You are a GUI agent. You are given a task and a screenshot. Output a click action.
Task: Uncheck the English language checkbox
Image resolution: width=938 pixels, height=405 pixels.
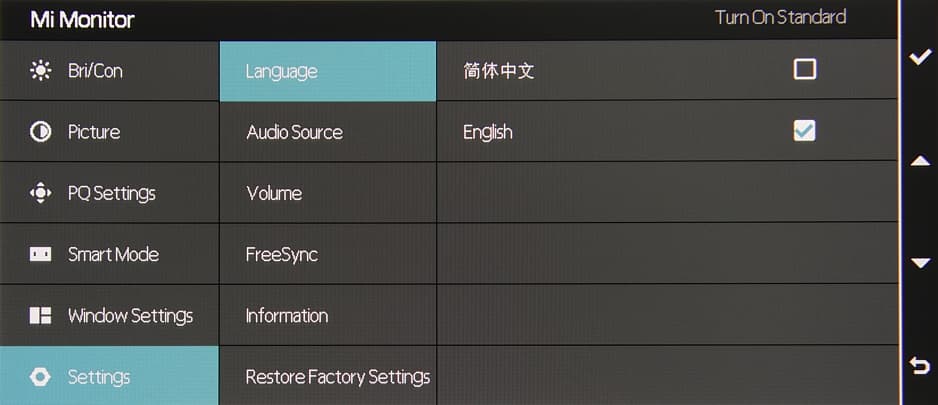coord(804,130)
